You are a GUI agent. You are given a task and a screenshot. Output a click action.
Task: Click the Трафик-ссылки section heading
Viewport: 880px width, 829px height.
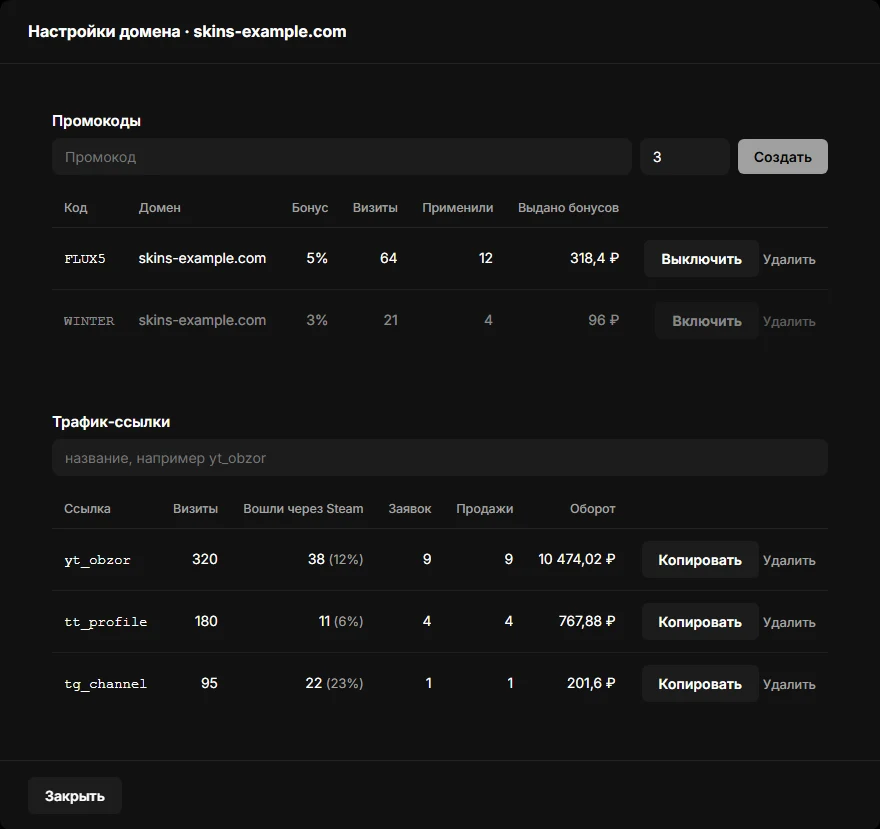111,422
